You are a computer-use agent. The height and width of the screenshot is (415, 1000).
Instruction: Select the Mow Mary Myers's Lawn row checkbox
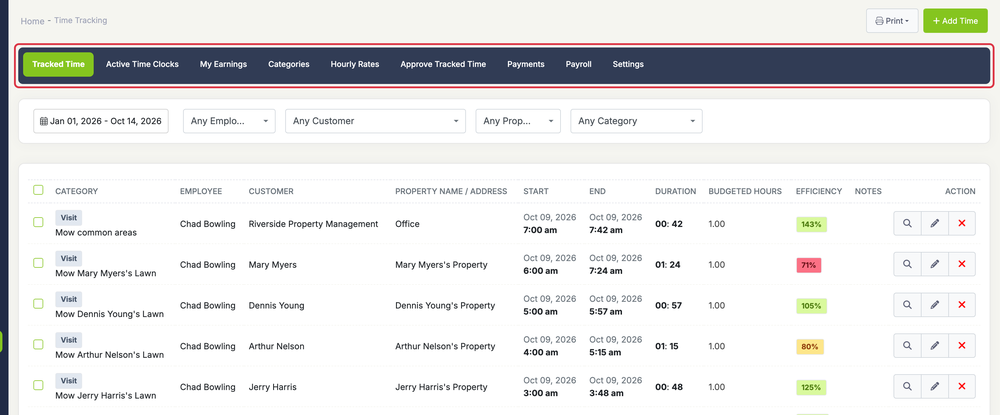click(38, 263)
